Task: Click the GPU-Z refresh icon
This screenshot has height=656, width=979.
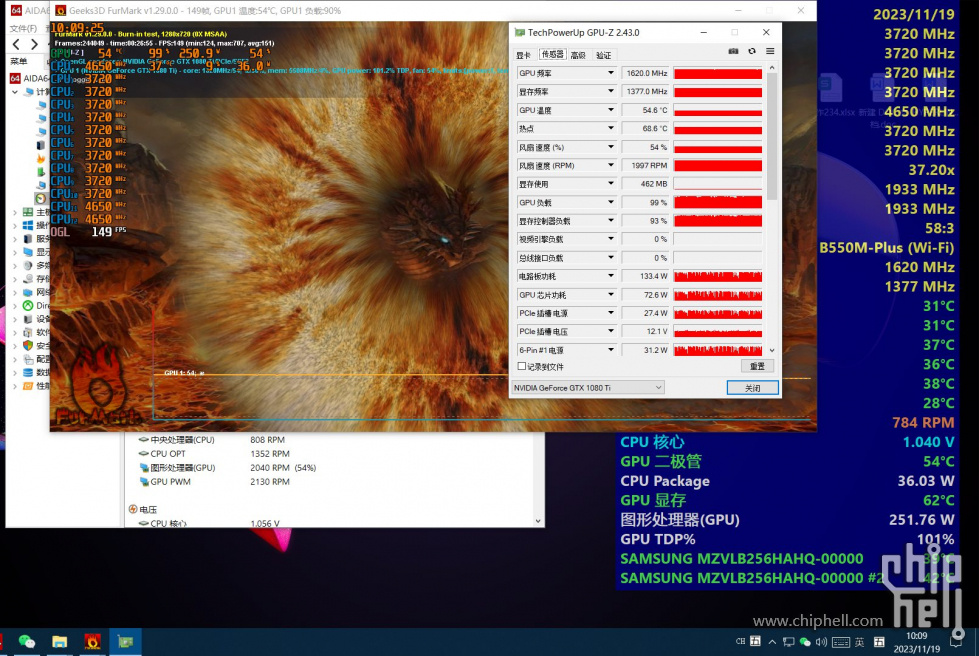Action: point(752,51)
